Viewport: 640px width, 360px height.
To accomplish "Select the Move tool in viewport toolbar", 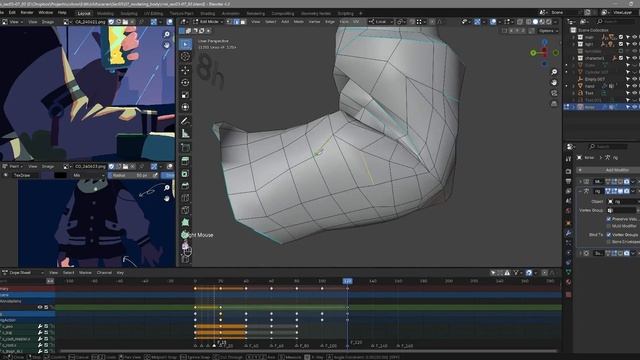I will coord(185,70).
